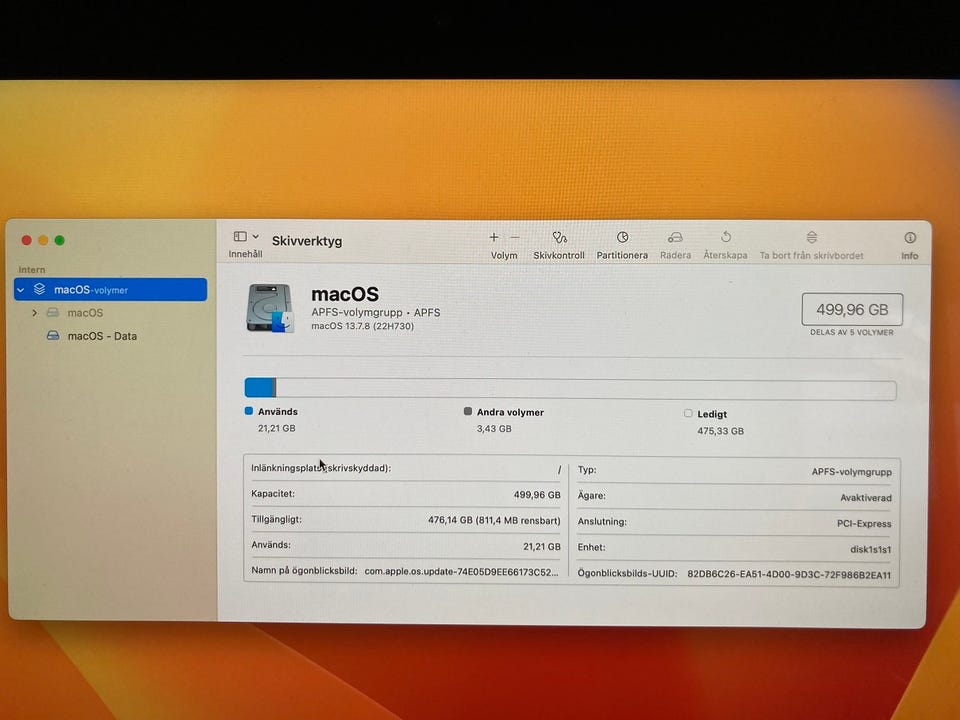Click the large 'macOS' volume heading
960x720 pixels.
click(345, 294)
